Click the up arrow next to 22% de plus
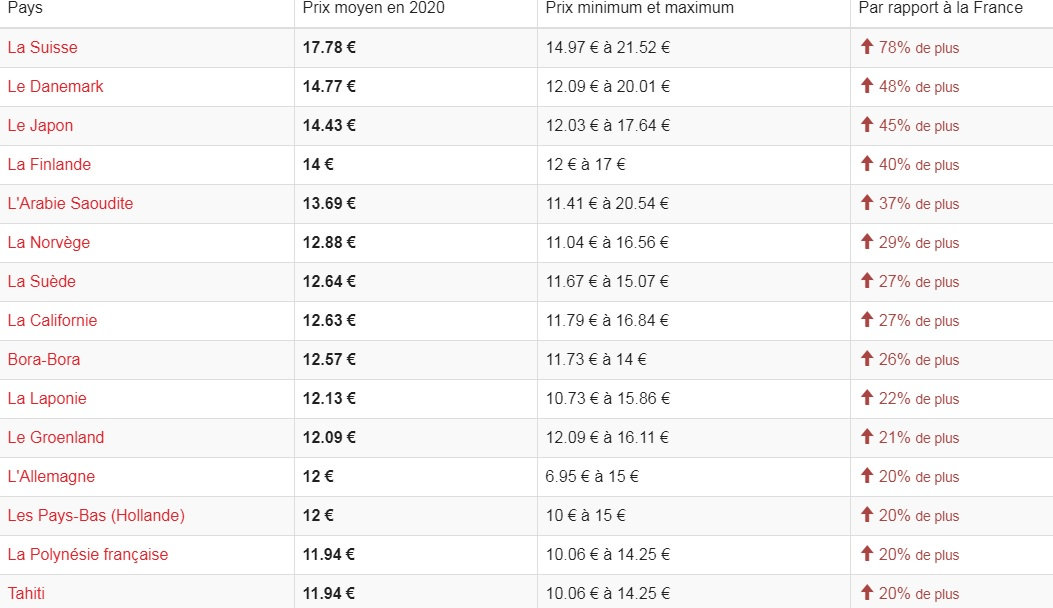 coord(867,398)
